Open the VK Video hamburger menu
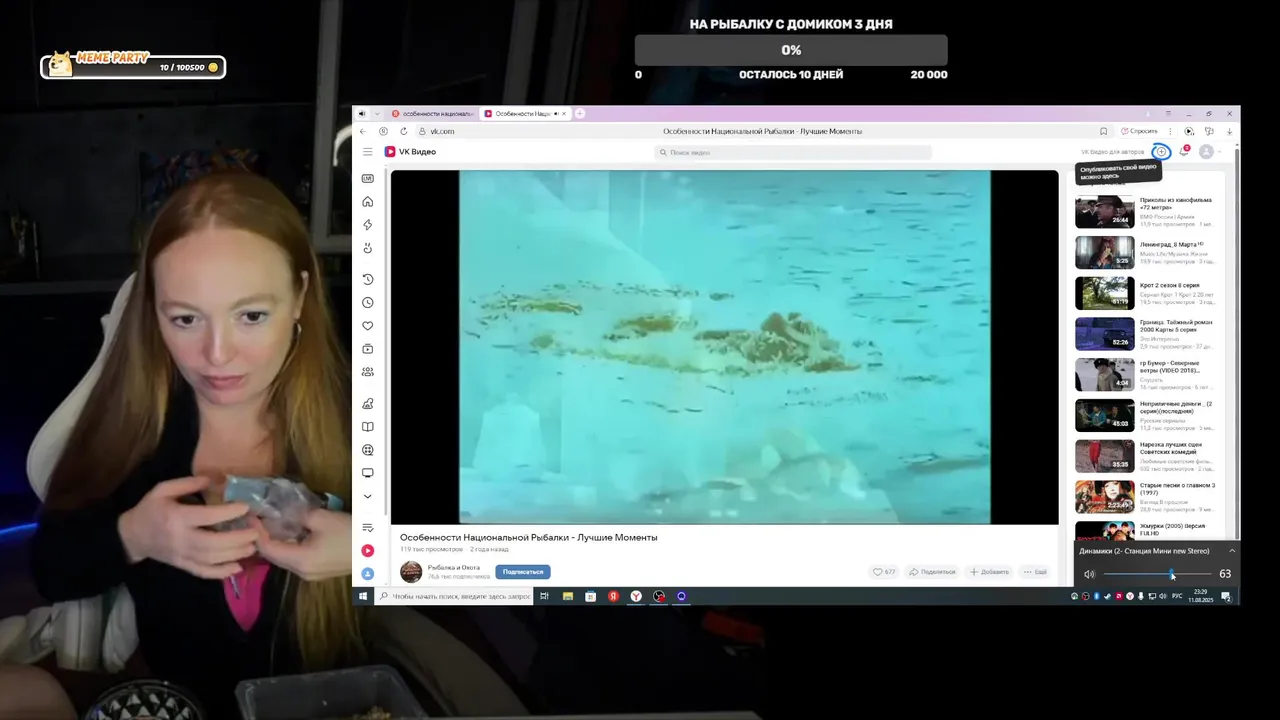1280x720 pixels. pyautogui.click(x=367, y=152)
